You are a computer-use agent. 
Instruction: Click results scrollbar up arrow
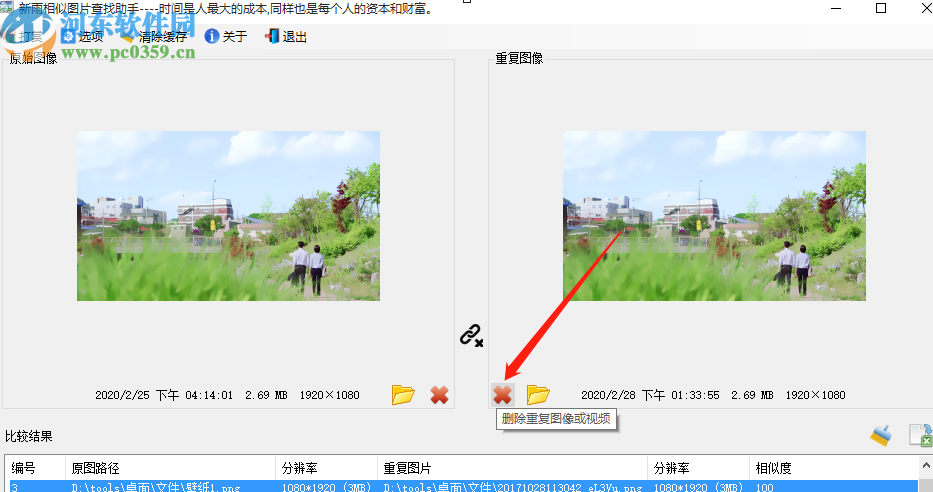[x=926, y=465]
